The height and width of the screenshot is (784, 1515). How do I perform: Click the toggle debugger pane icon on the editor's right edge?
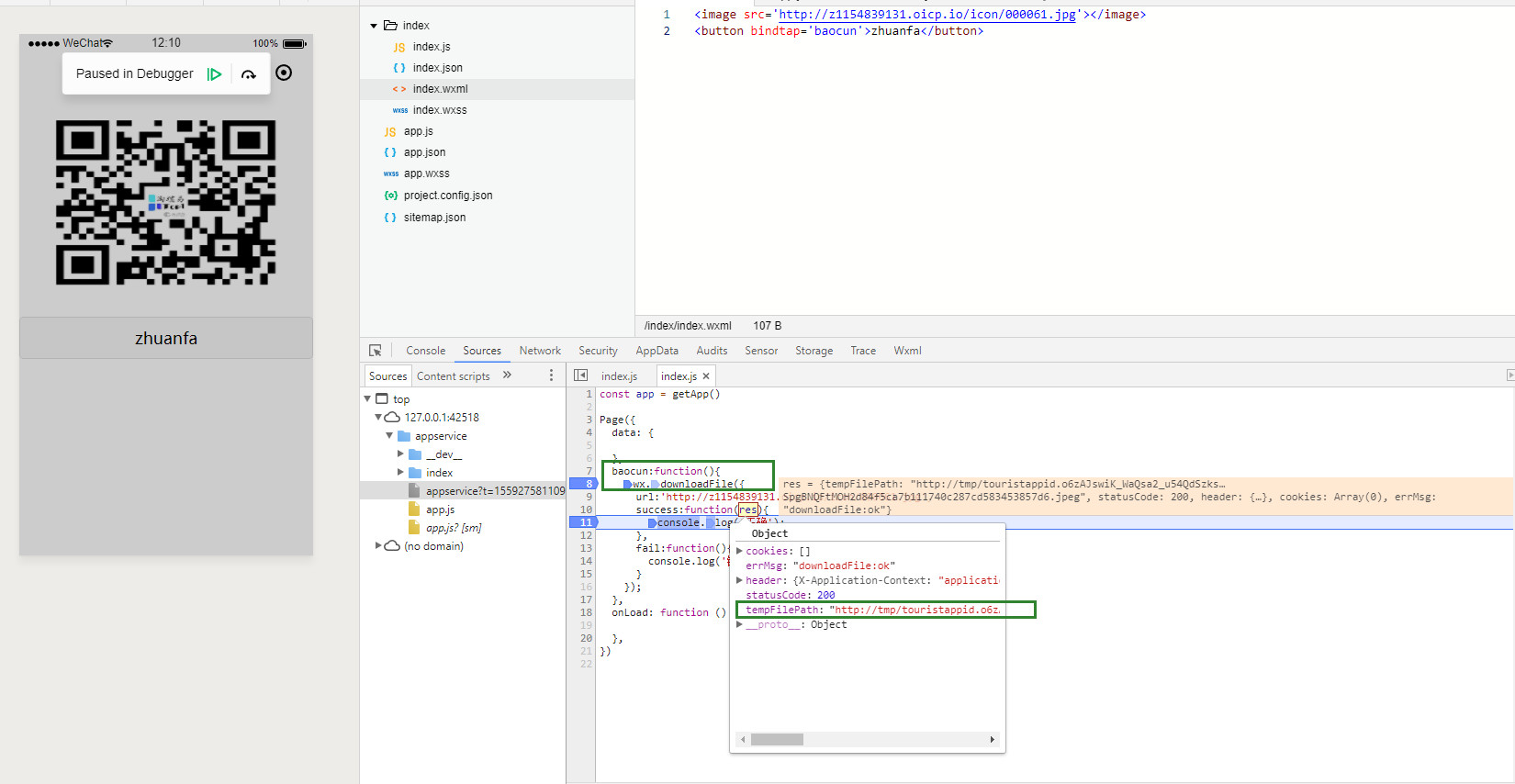1509,375
